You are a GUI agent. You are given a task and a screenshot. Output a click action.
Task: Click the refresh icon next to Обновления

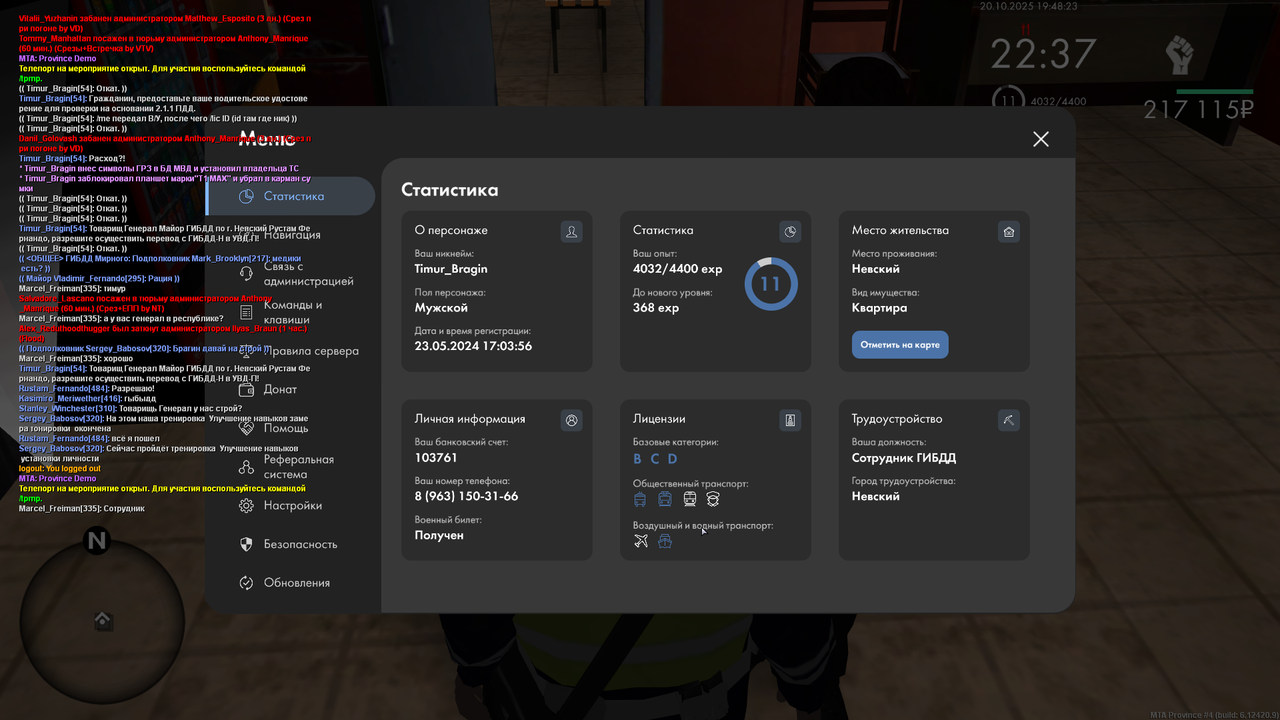[246, 583]
